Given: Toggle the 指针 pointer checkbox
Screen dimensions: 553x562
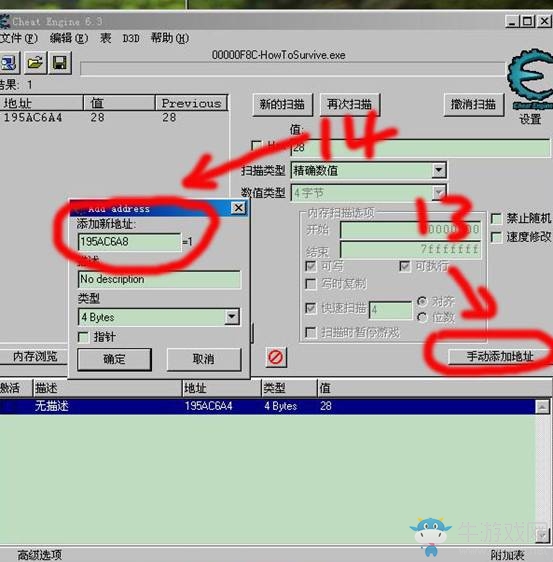Looking at the screenshot, I should point(83,337).
